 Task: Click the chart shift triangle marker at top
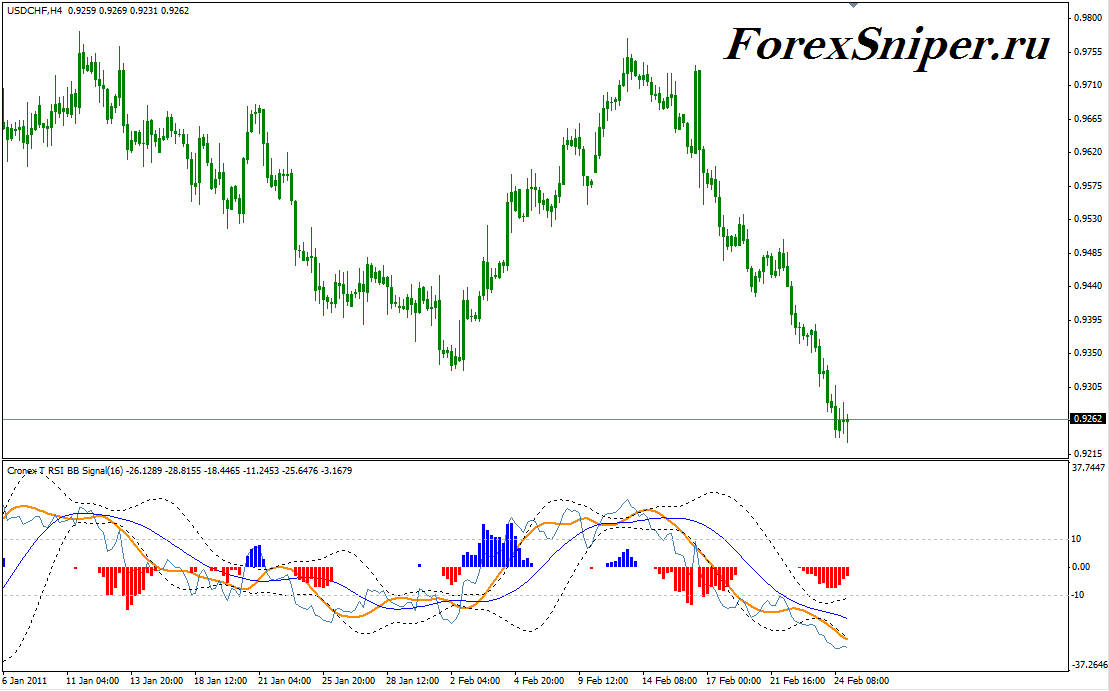point(854,5)
